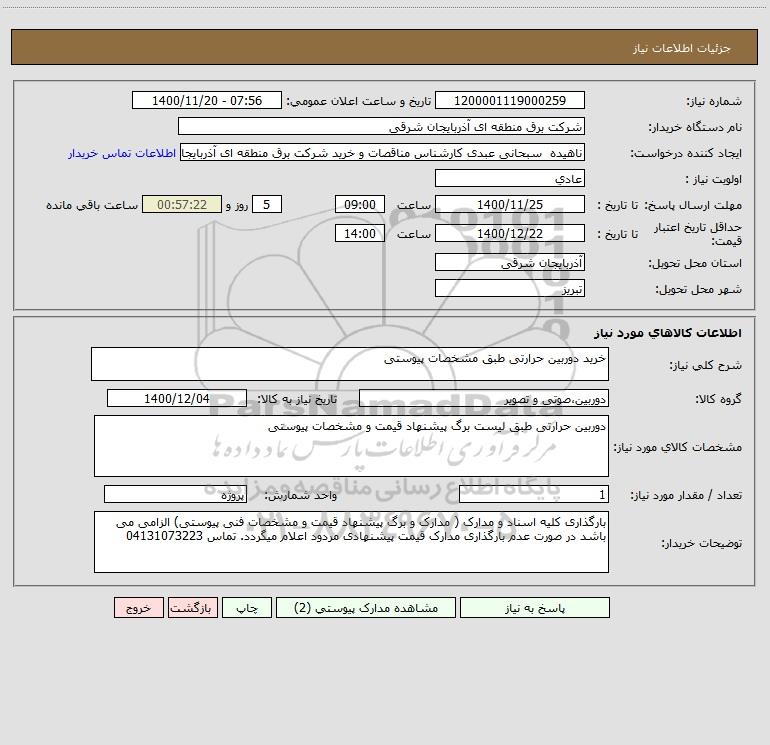Click the label شرح کلی نیاز
Image resolution: width=770 pixels, height=745 pixels.
click(706, 365)
